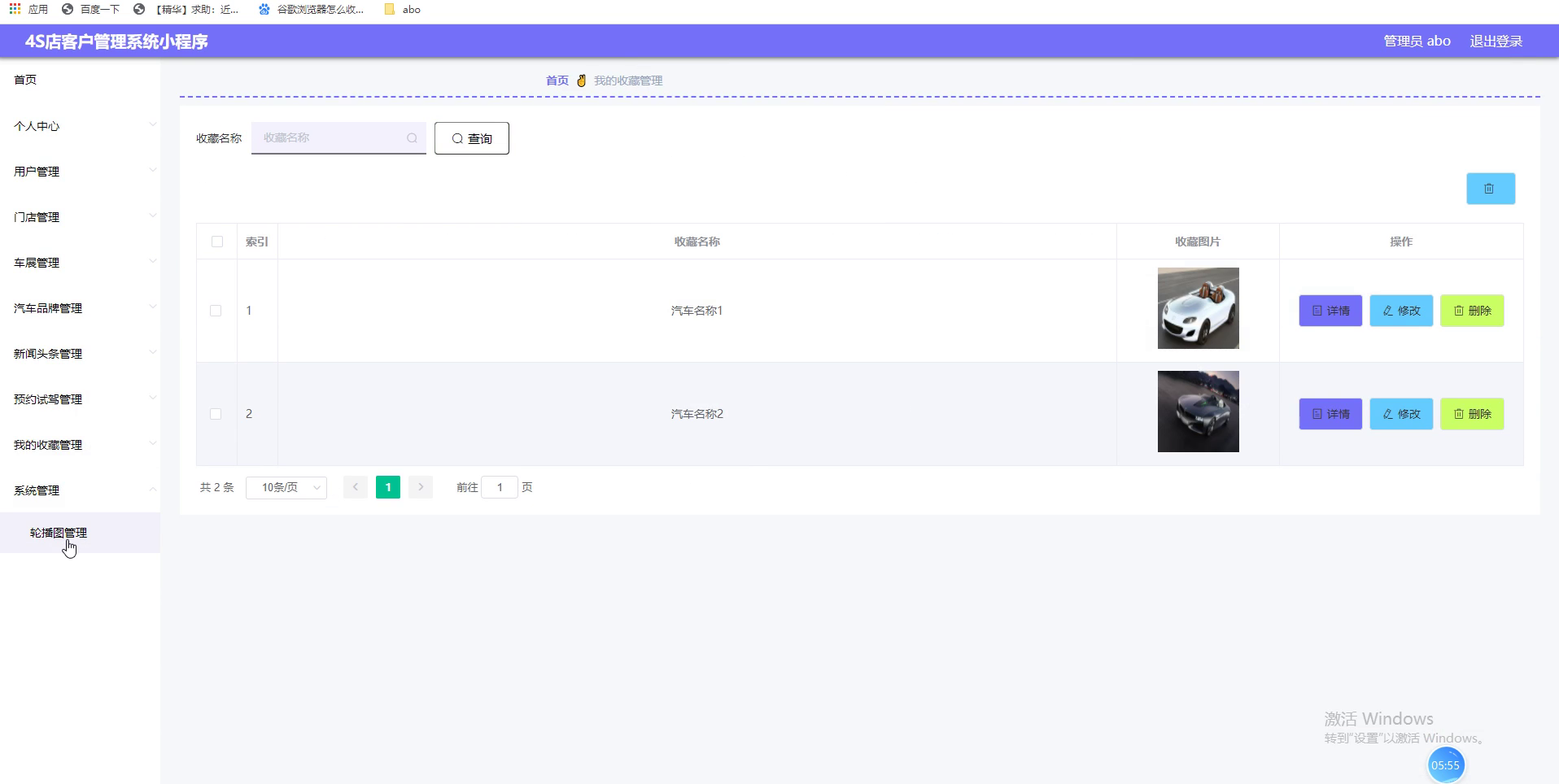Click 删除 for 汽车名称1
Screen dimensions: 1559x784
(x=1472, y=311)
